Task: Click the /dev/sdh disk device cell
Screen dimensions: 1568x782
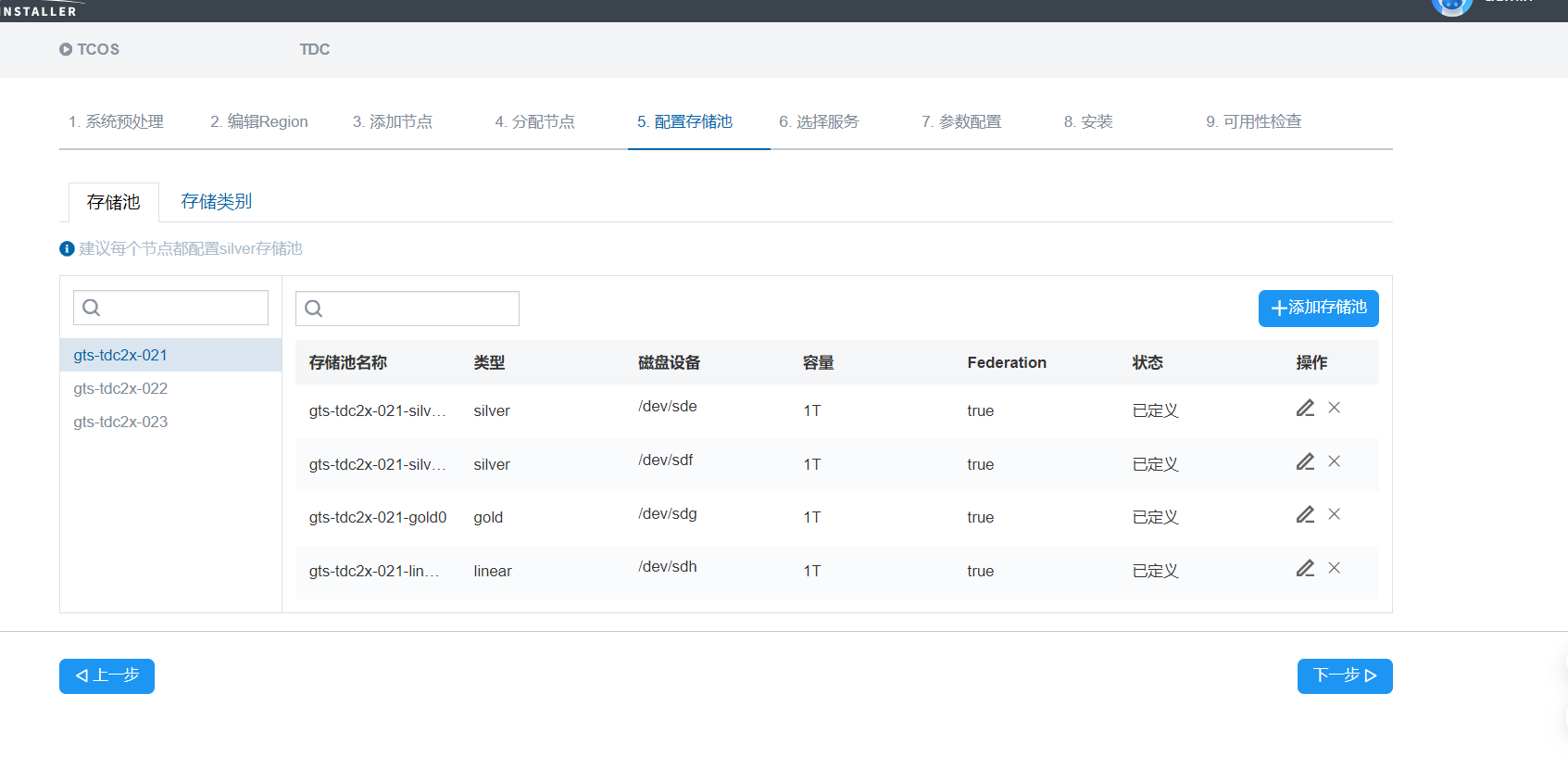Action: (x=668, y=566)
